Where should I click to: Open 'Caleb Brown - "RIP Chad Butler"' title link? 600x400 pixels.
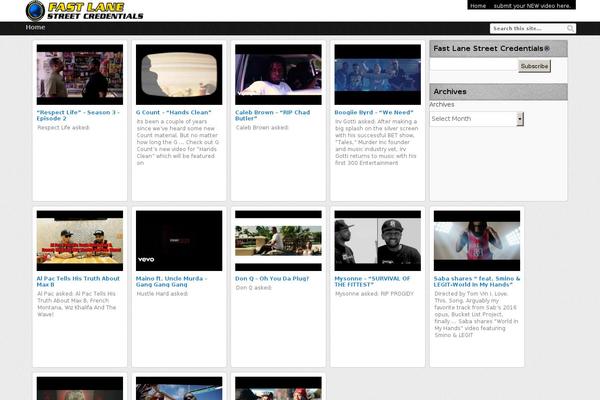(x=272, y=115)
